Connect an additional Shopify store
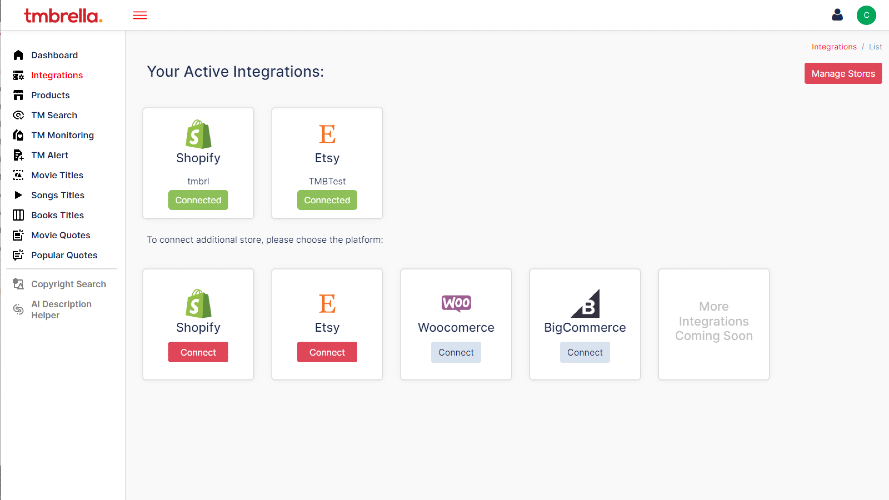The image size is (889, 500). (198, 352)
